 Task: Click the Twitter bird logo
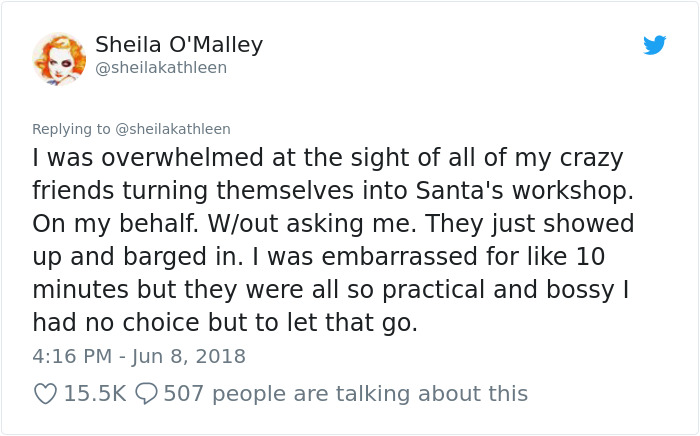point(655,45)
